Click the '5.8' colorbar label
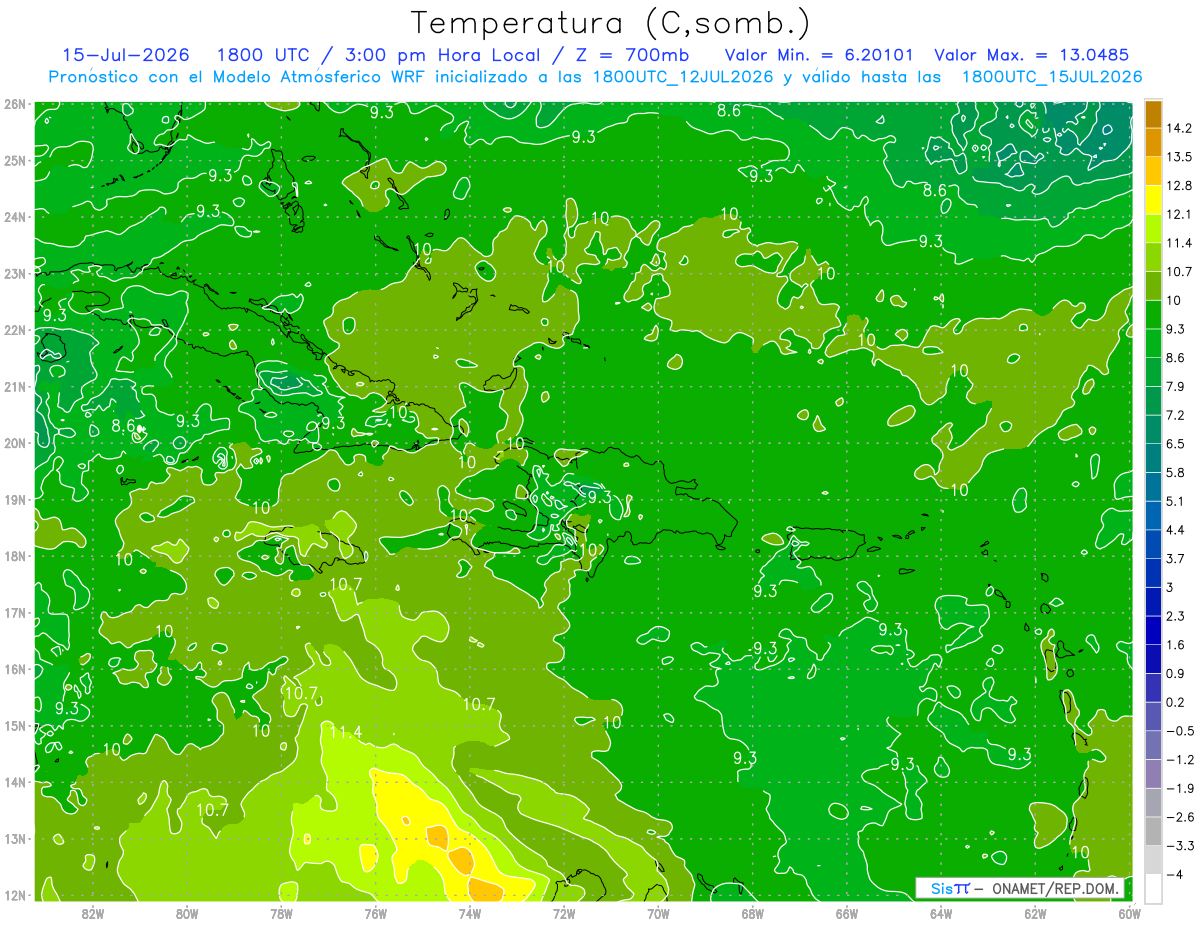 click(1175, 472)
